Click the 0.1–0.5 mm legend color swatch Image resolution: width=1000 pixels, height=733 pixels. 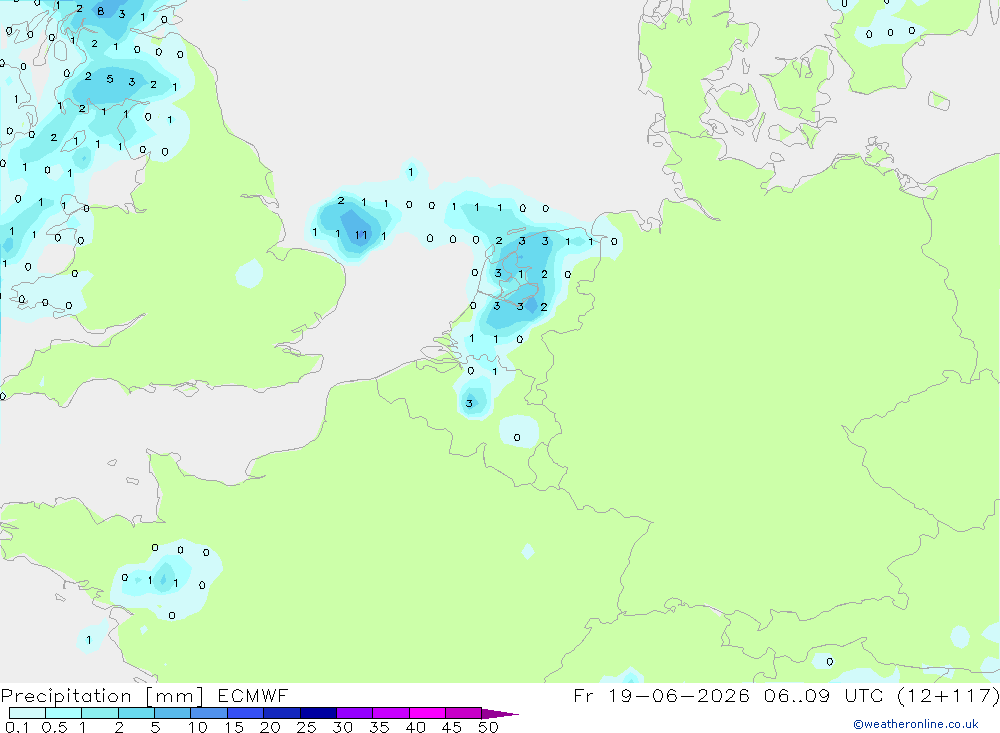pyautogui.click(x=27, y=713)
